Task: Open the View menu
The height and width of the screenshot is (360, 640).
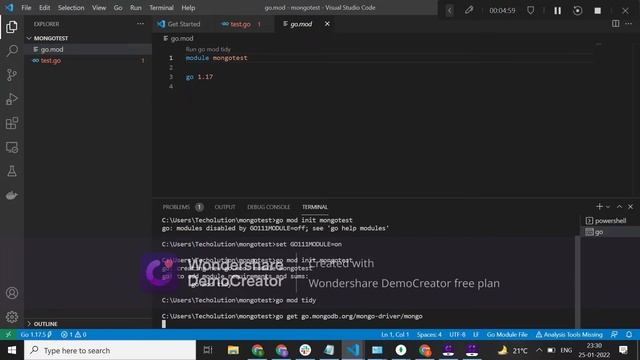Action: pyautogui.click(x=99, y=8)
